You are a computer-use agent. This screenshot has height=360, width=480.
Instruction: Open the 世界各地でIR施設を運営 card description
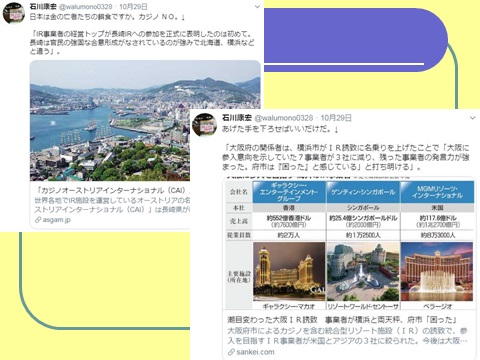tap(112, 205)
